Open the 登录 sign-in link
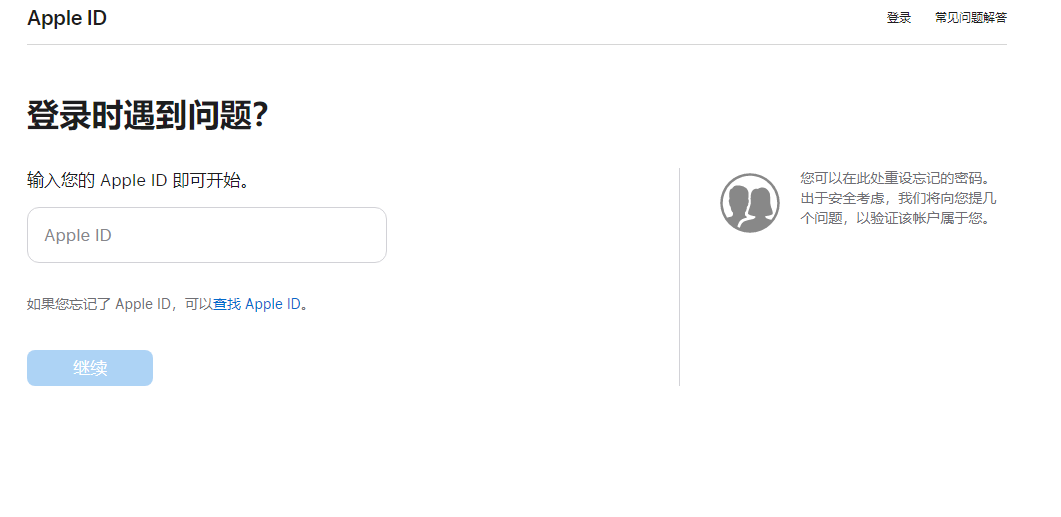Image resolution: width=1061 pixels, height=517 pixels. pyautogui.click(x=898, y=18)
